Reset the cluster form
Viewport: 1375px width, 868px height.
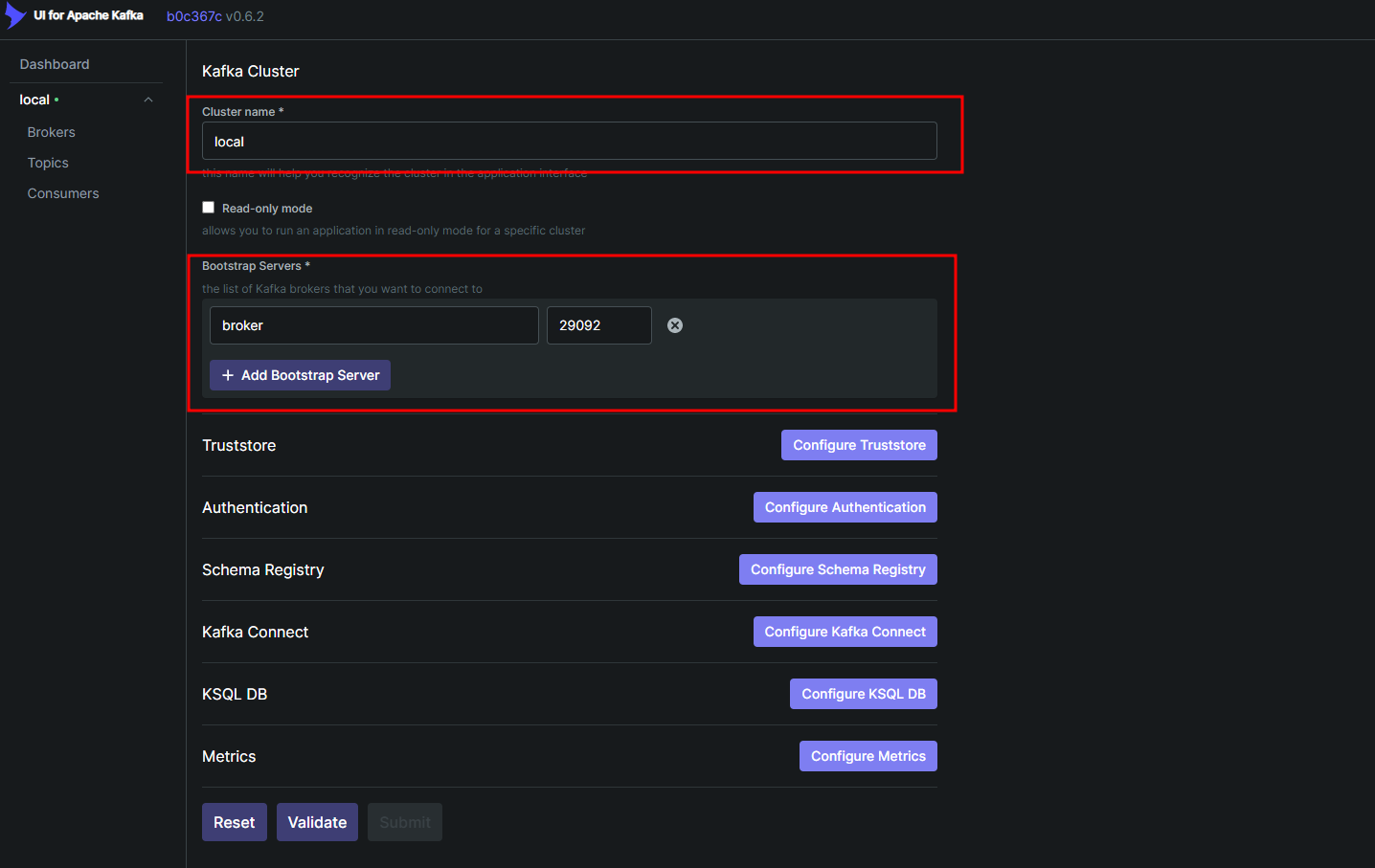(x=235, y=822)
